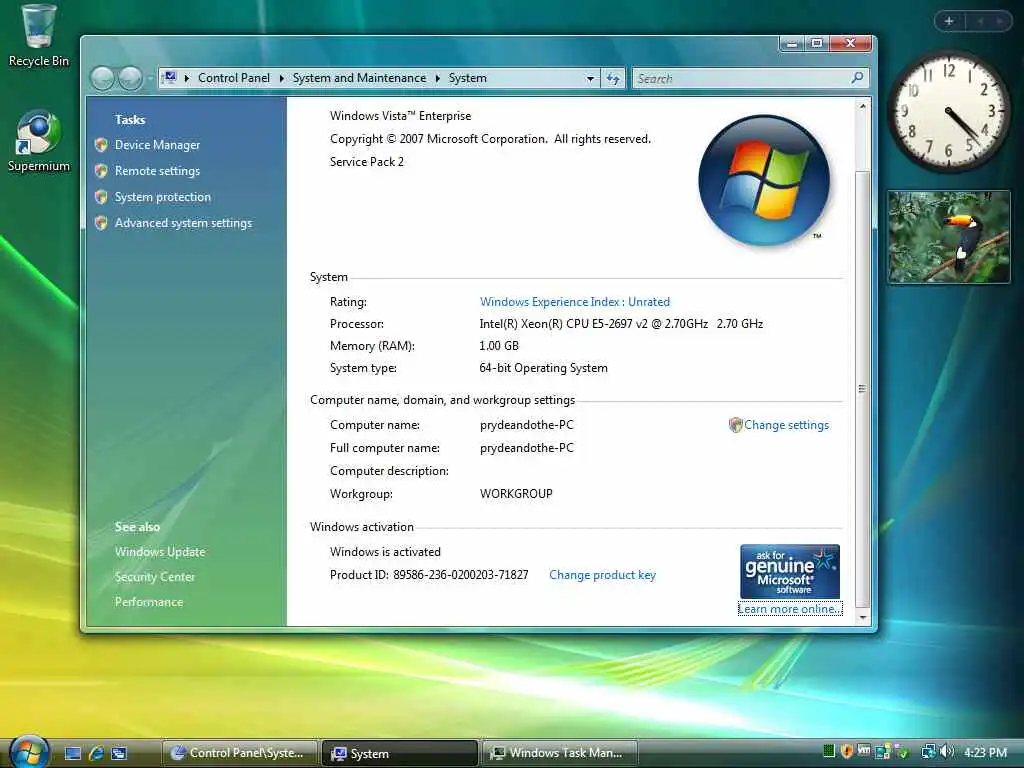This screenshot has height=768, width=1024.
Task: Click the toucan slideshow gadget photo
Action: (x=948, y=237)
